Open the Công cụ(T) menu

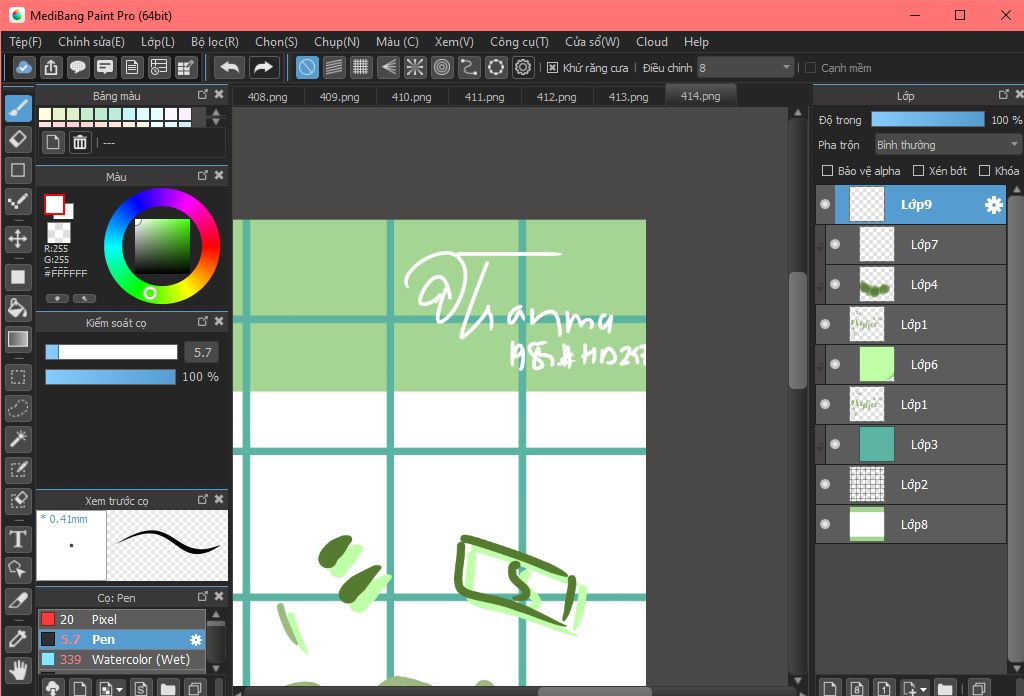(x=519, y=42)
